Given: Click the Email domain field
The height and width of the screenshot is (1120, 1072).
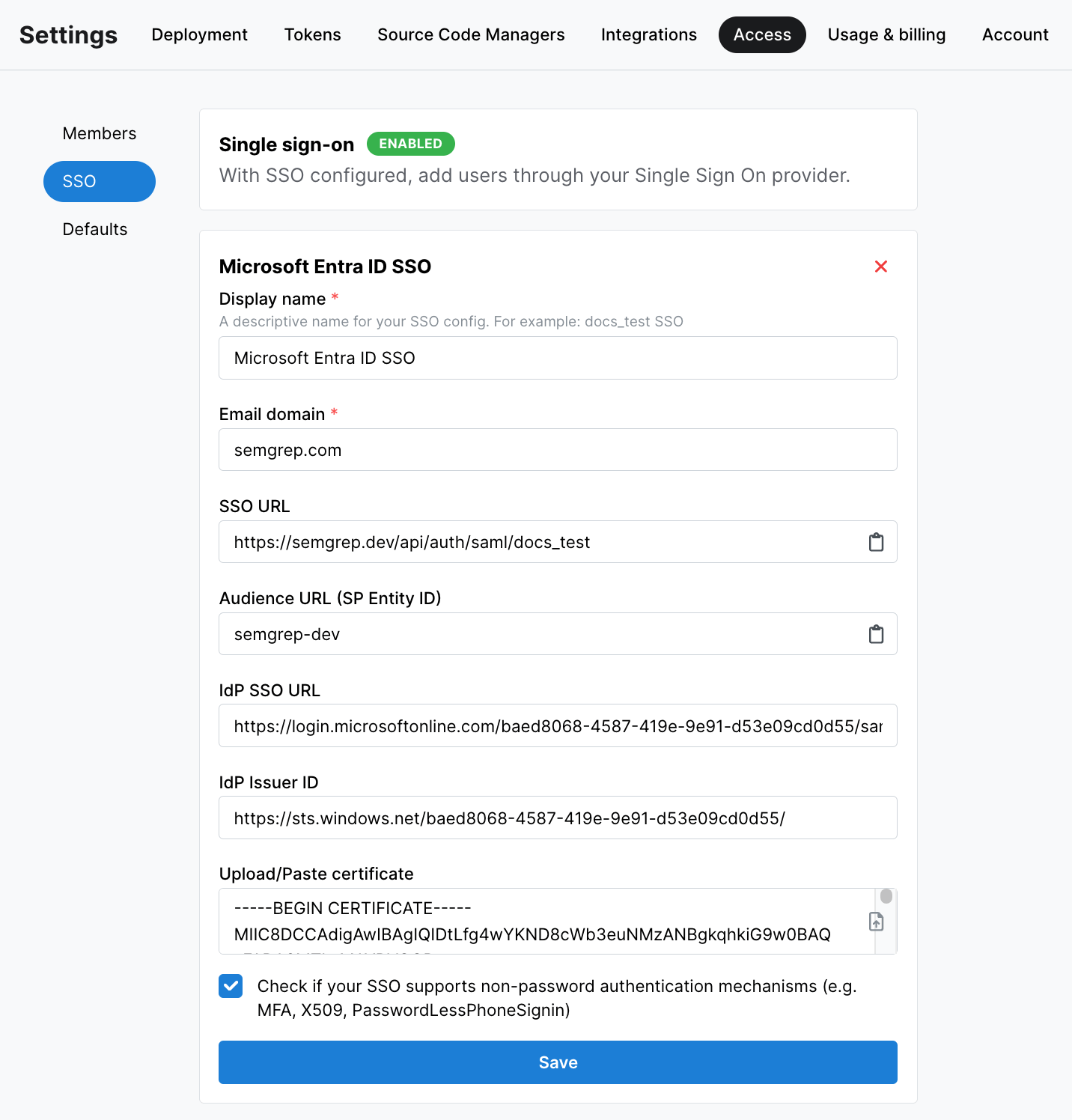Looking at the screenshot, I should coord(557,450).
